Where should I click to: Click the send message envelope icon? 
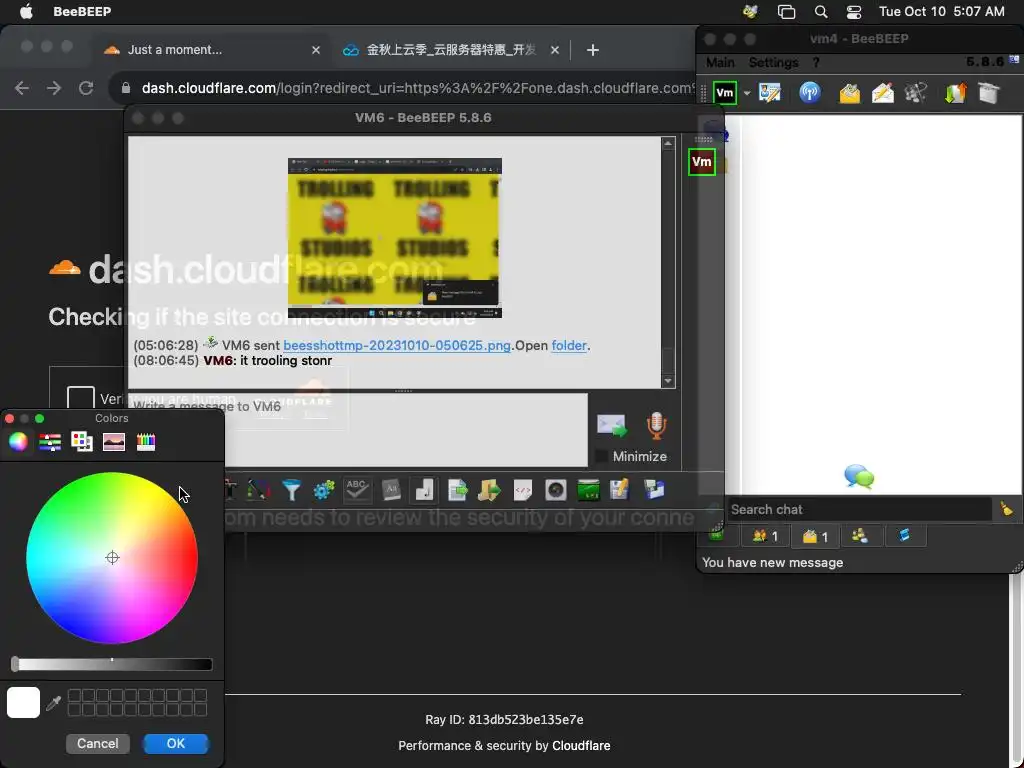pos(612,426)
